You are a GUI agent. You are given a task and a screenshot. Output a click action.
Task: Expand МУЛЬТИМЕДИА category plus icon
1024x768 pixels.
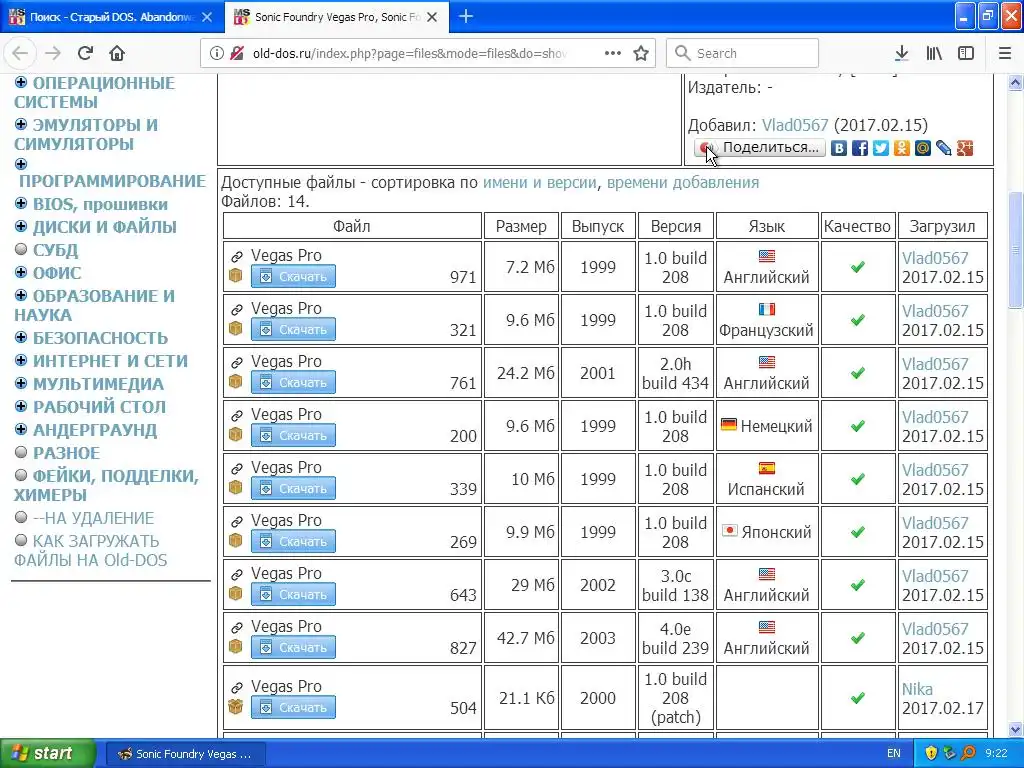(21, 383)
